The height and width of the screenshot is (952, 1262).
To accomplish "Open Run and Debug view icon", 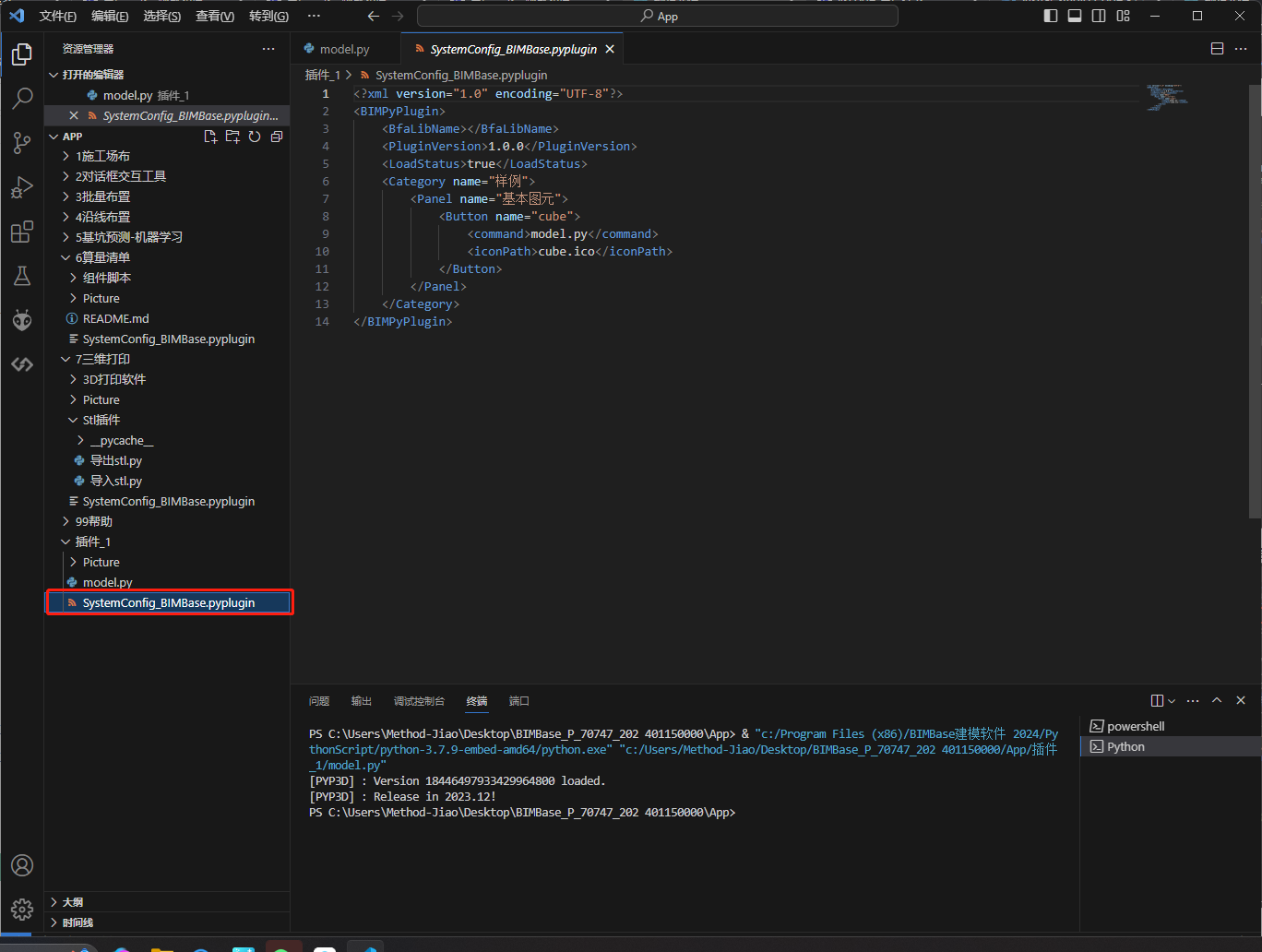I will click(22, 188).
